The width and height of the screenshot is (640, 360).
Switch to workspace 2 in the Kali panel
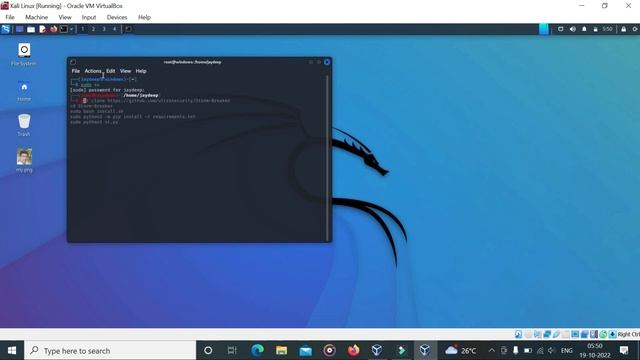[x=93, y=29]
